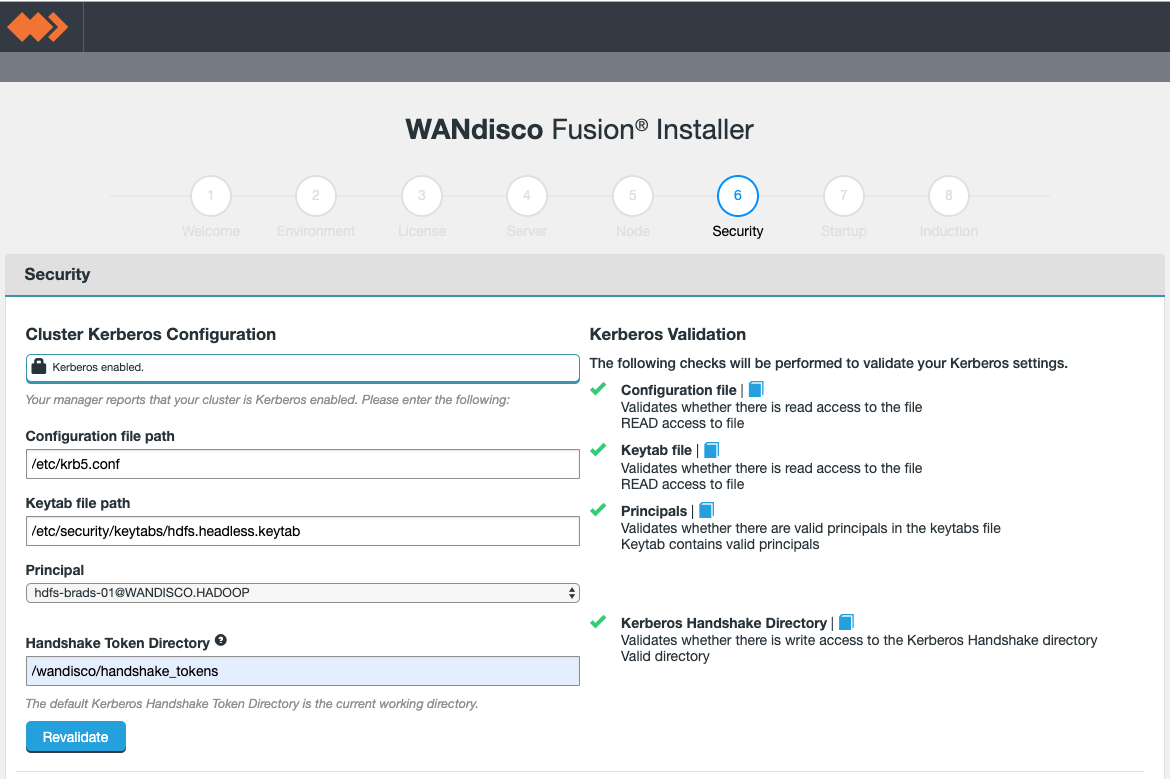
Task: Open Principals documentation book icon
Action: tap(707, 510)
